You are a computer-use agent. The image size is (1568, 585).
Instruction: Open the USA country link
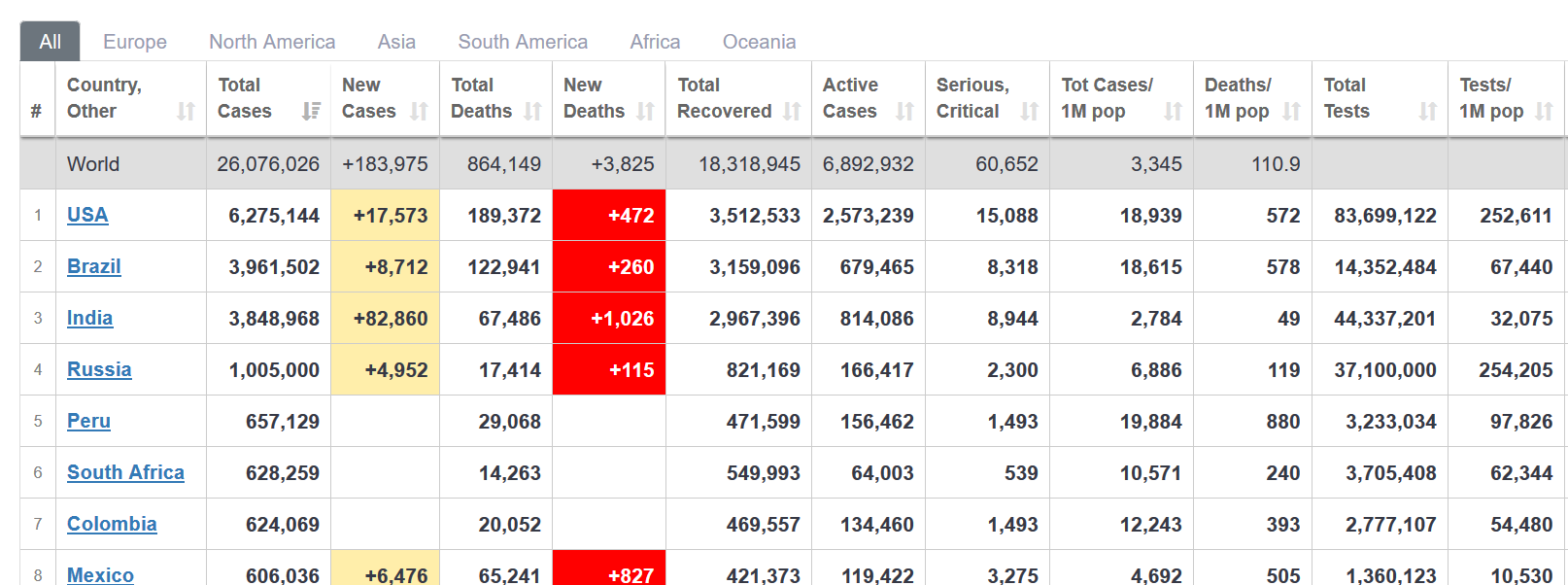point(87,215)
